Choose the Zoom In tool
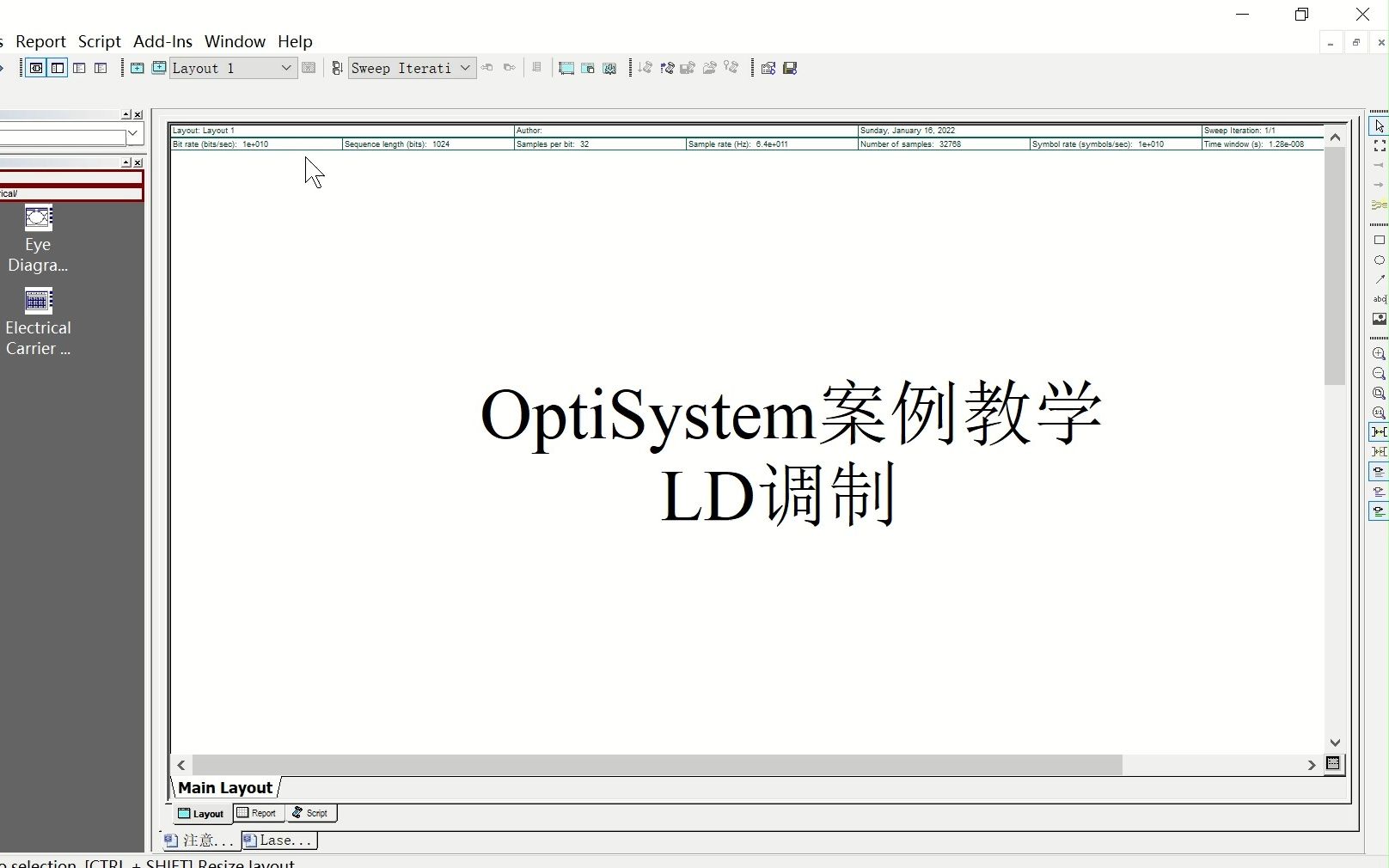1389x868 pixels. [x=1380, y=354]
